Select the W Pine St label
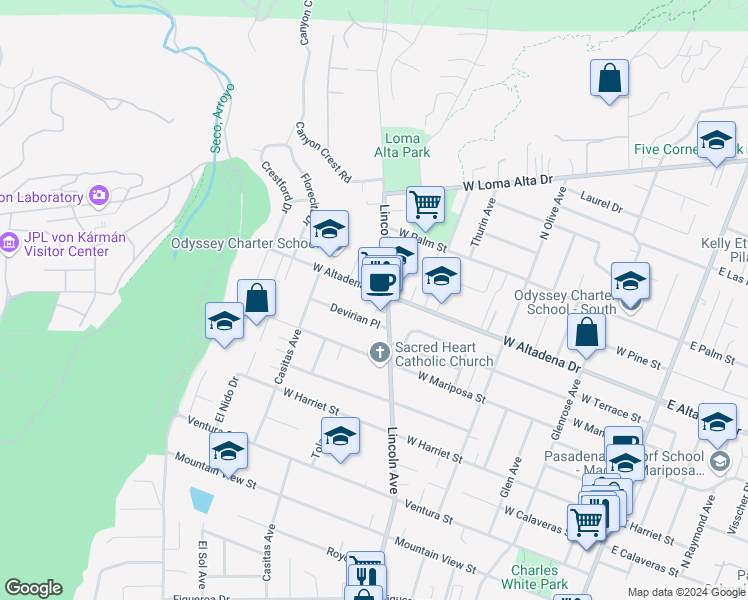Viewport: 748px width, 600px height. click(x=638, y=358)
